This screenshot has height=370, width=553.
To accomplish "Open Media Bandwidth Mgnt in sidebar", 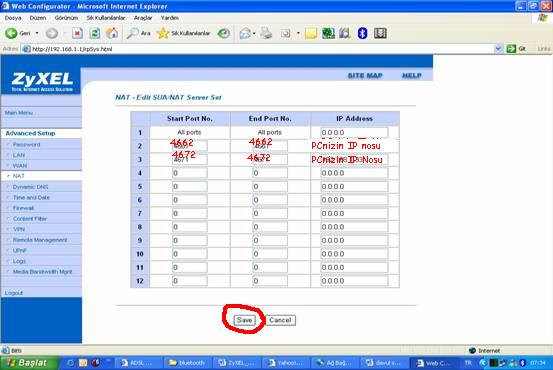I will click(x=42, y=272).
